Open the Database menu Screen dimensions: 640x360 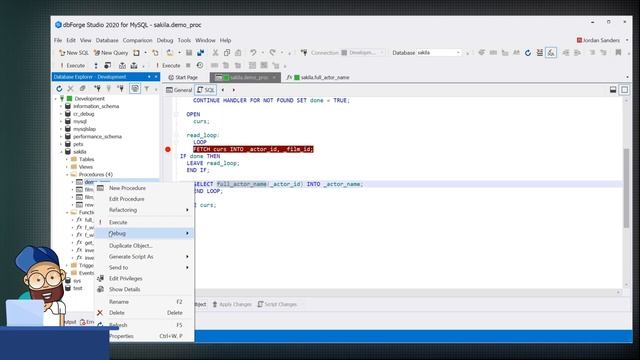point(107,40)
